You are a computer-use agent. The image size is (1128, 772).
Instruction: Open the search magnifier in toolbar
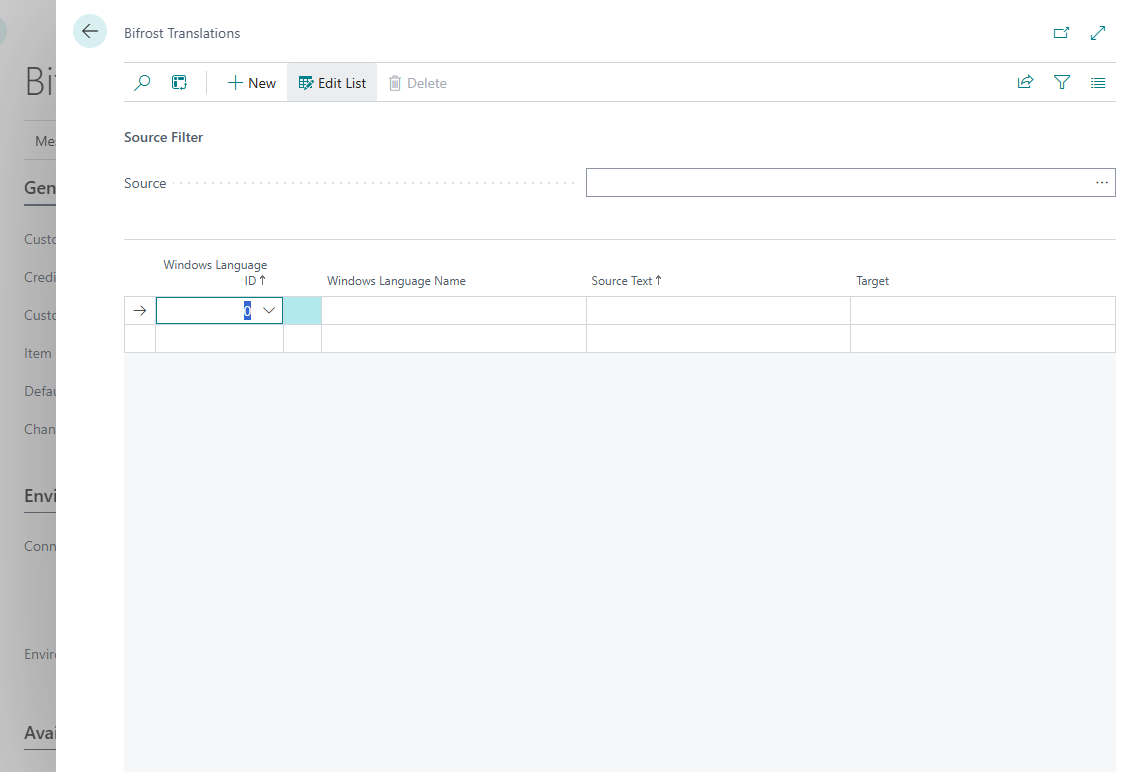tap(142, 83)
